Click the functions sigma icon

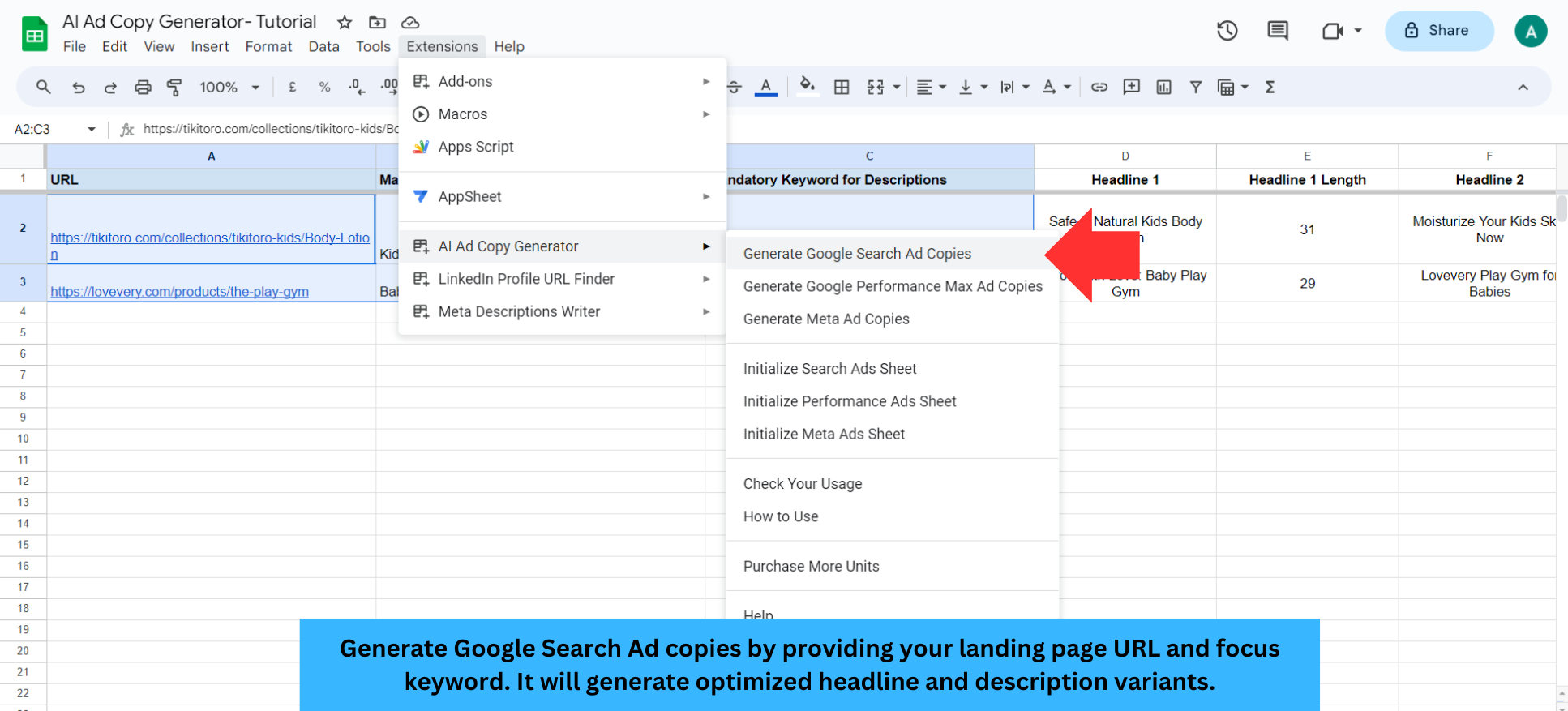pyautogui.click(x=1270, y=87)
